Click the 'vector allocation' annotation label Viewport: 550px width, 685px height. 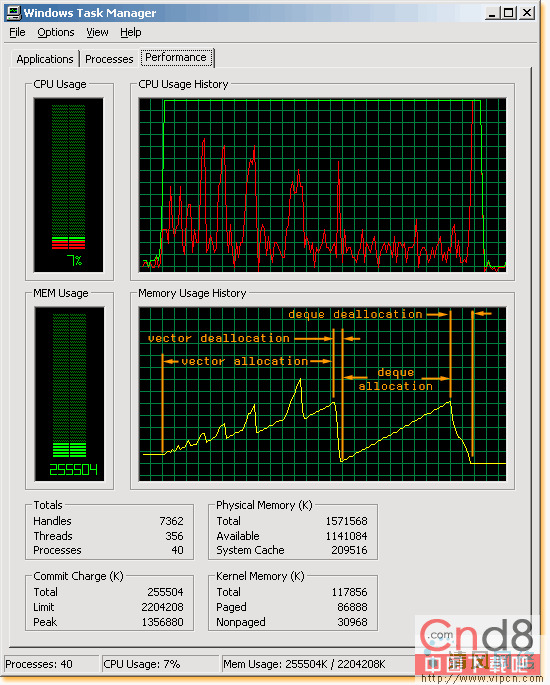pos(245,361)
